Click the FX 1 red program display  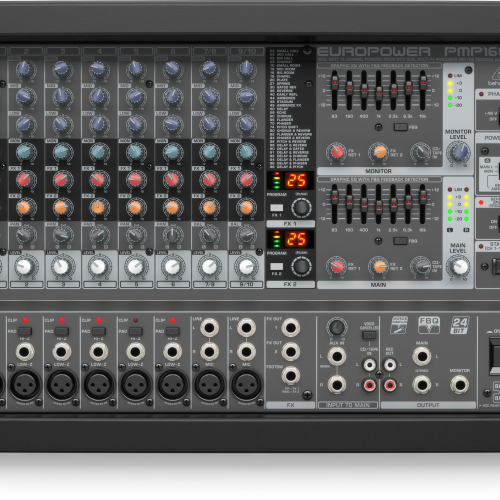click(x=296, y=181)
